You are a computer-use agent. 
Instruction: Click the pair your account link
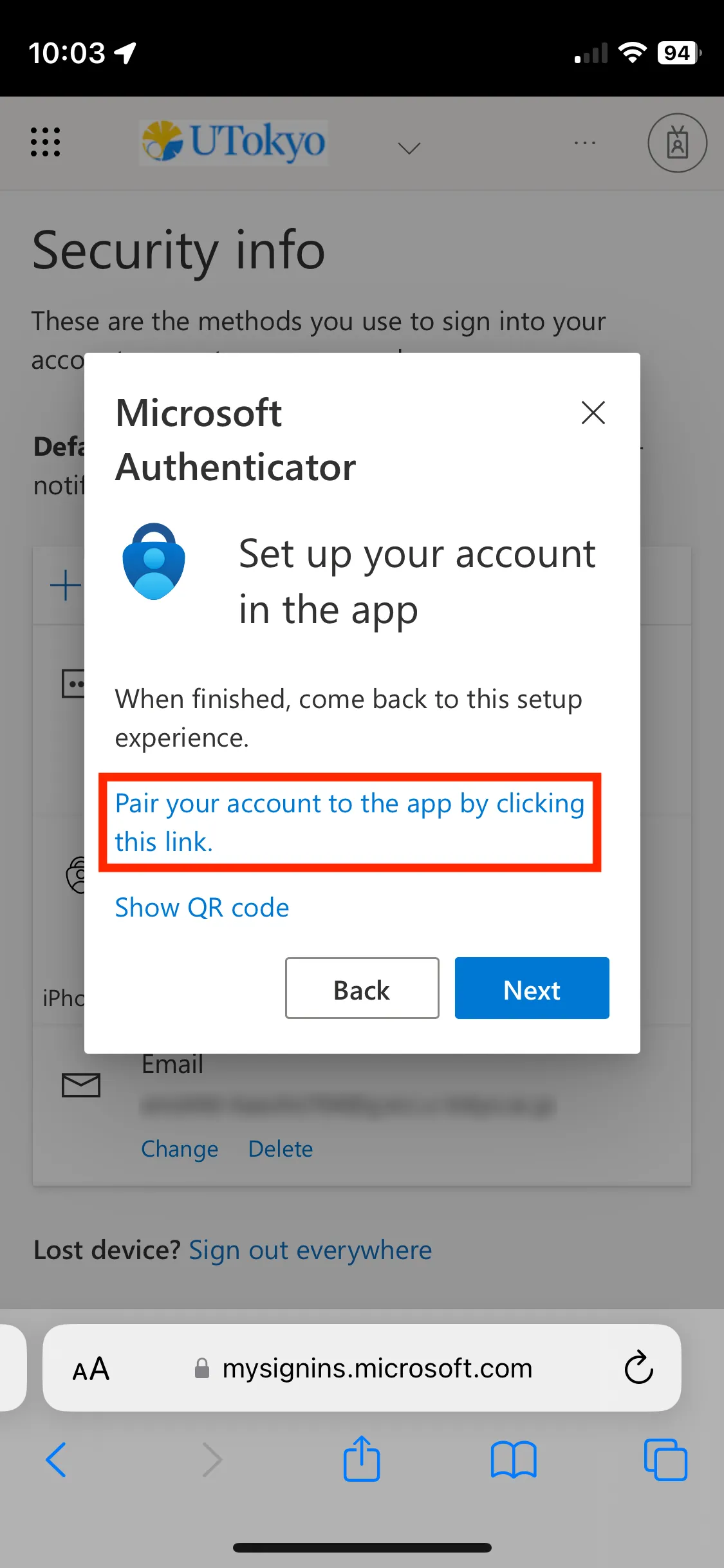click(349, 822)
